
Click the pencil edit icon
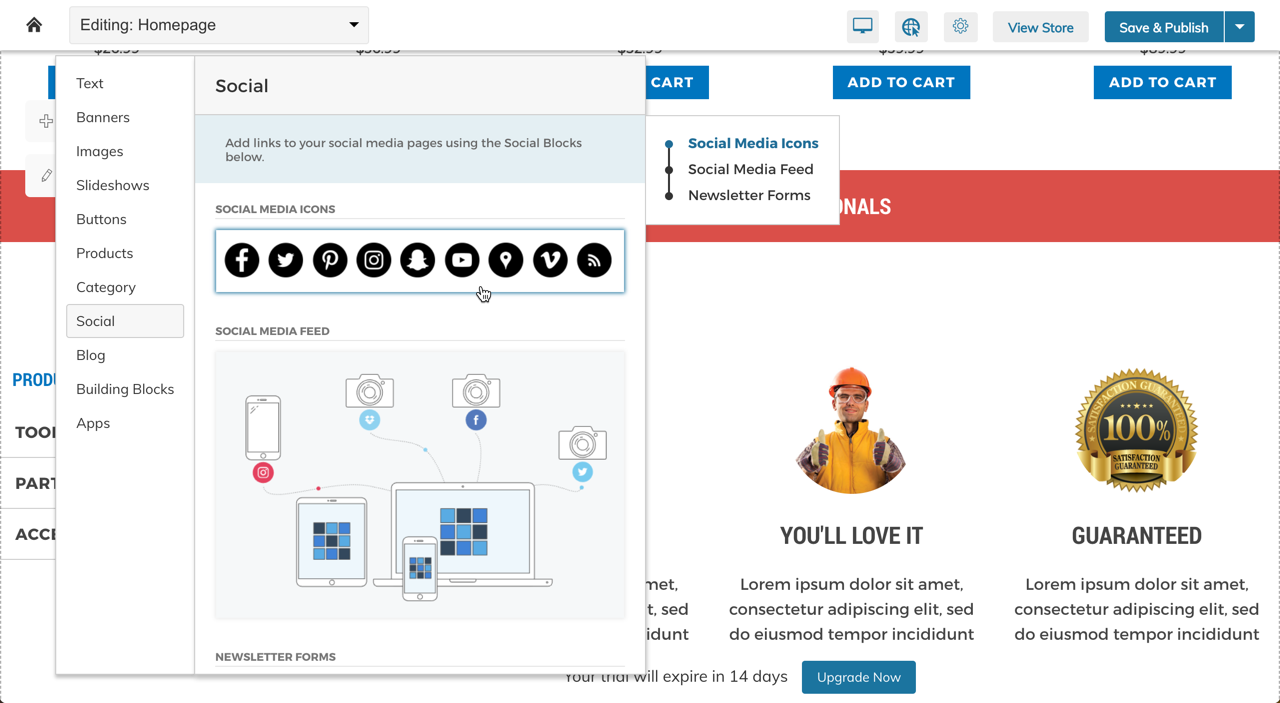click(x=46, y=175)
